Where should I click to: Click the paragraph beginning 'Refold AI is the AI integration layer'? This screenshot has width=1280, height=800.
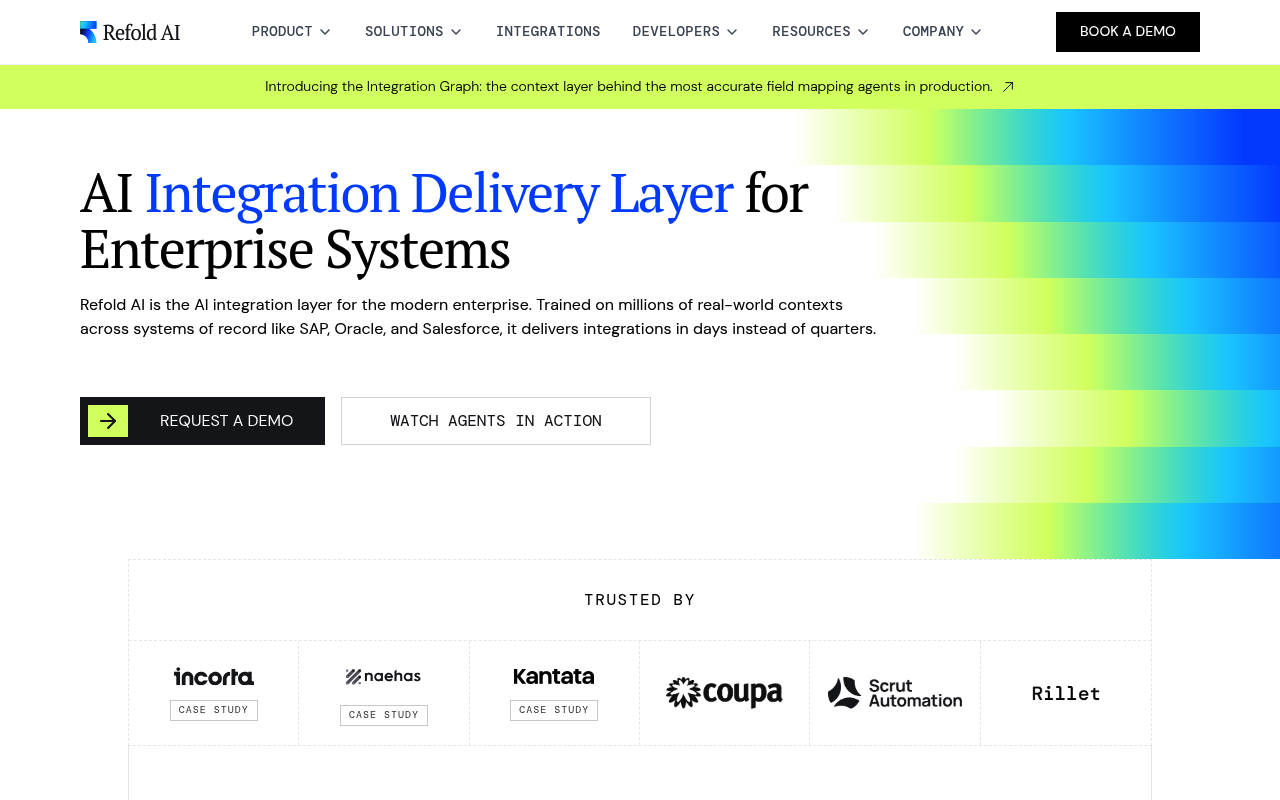(x=478, y=317)
